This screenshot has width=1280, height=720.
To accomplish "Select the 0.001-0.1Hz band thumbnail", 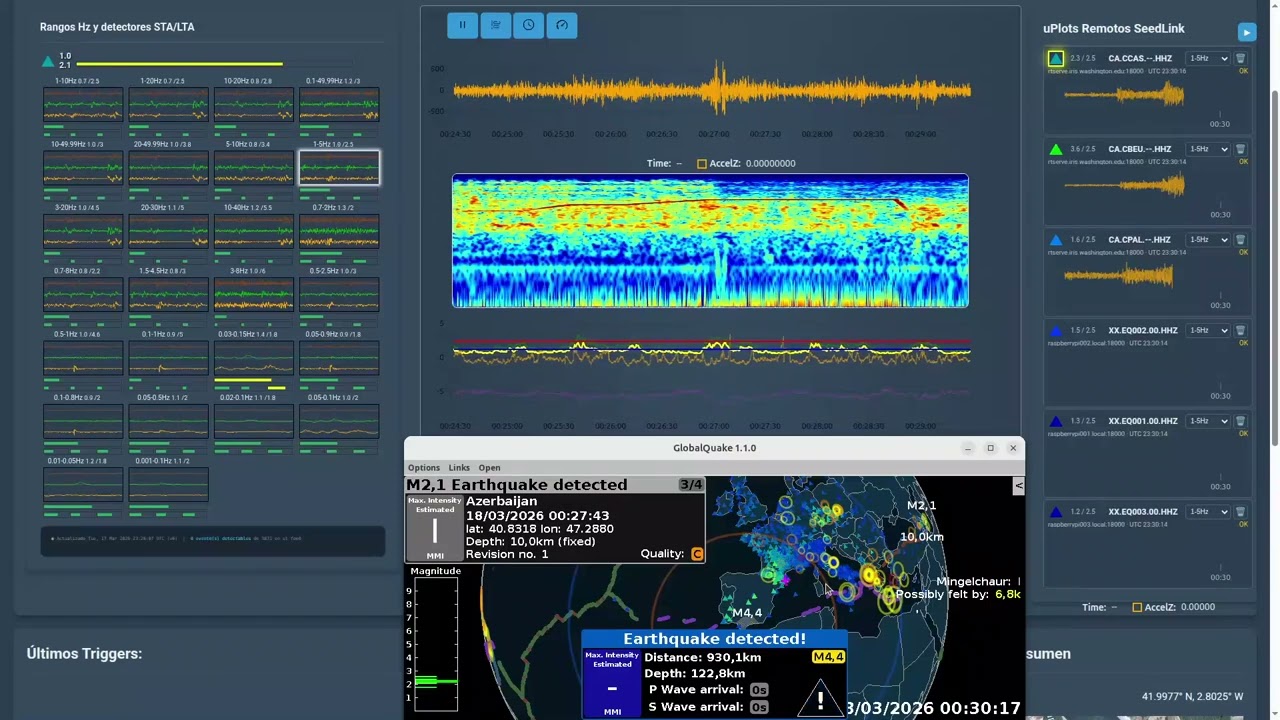I will [x=168, y=484].
